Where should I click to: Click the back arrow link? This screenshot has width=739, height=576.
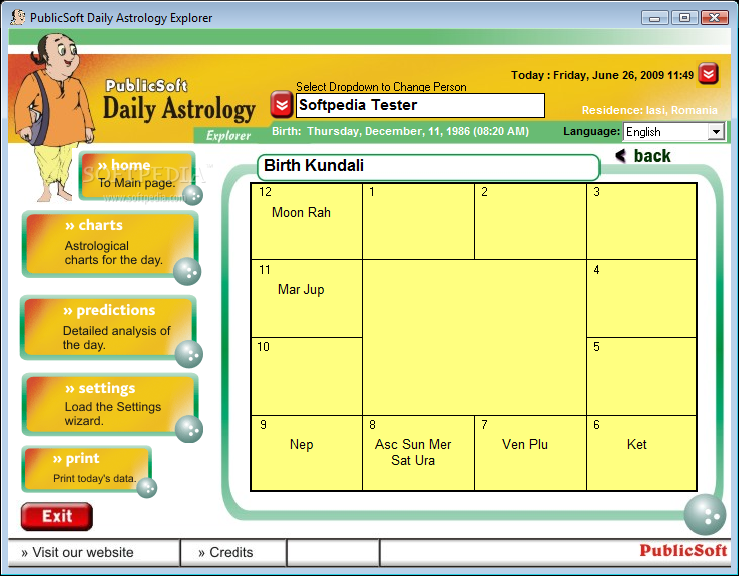coord(643,156)
